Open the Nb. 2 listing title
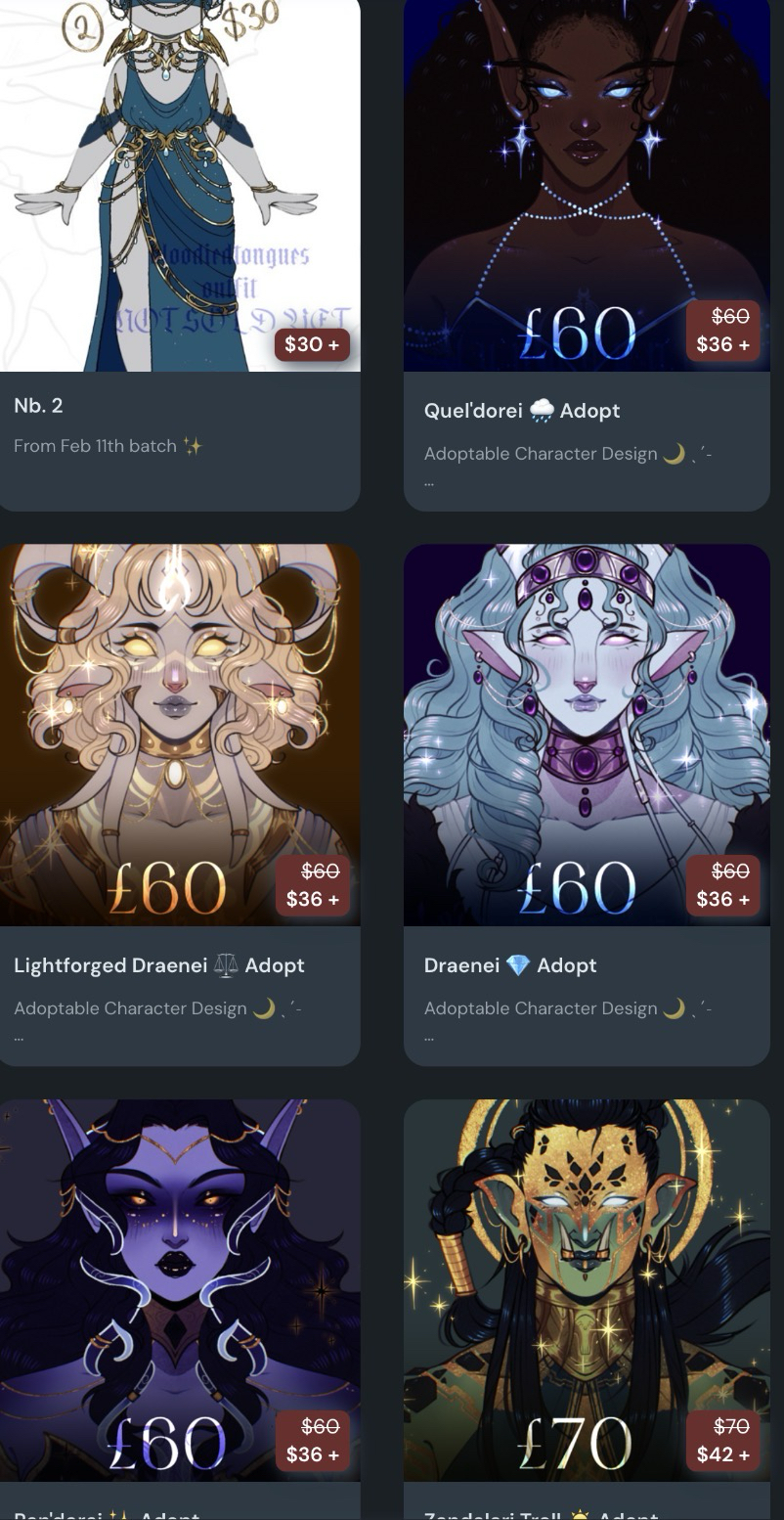Screen dimensions: 784x1520 [38, 405]
